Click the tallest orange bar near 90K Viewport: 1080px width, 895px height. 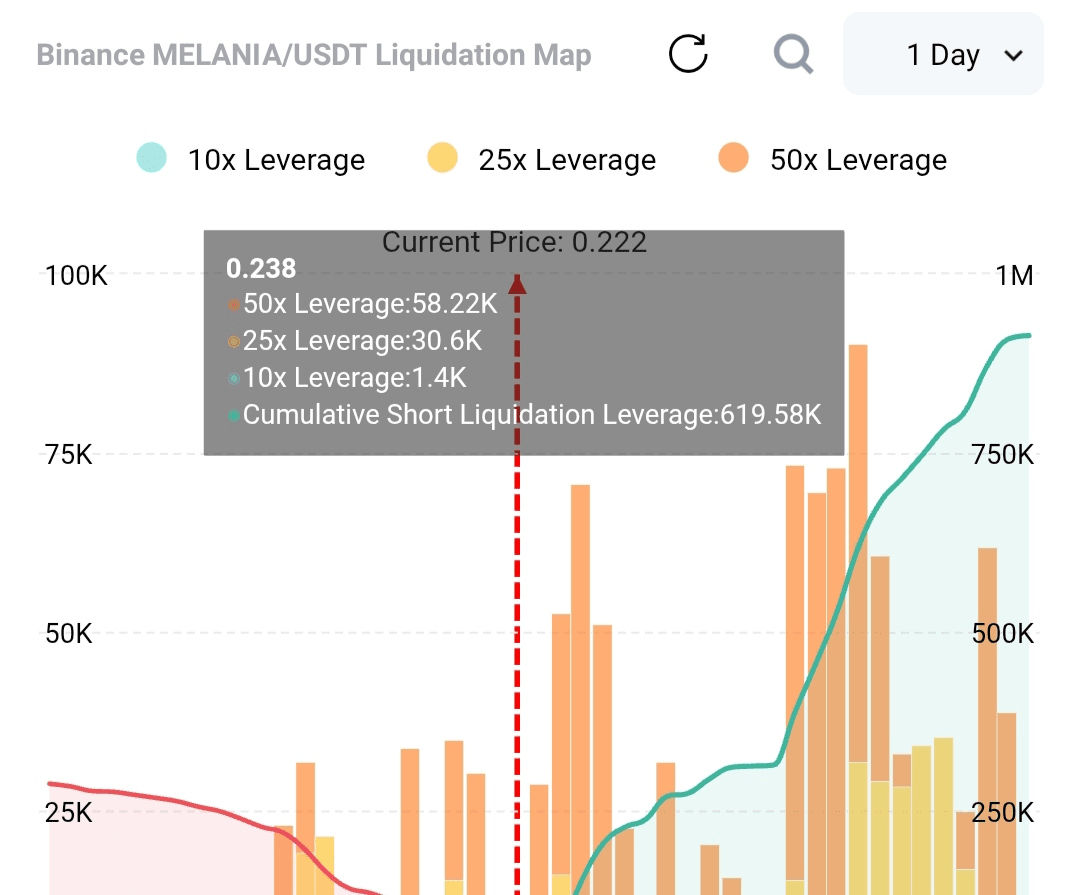click(x=858, y=500)
